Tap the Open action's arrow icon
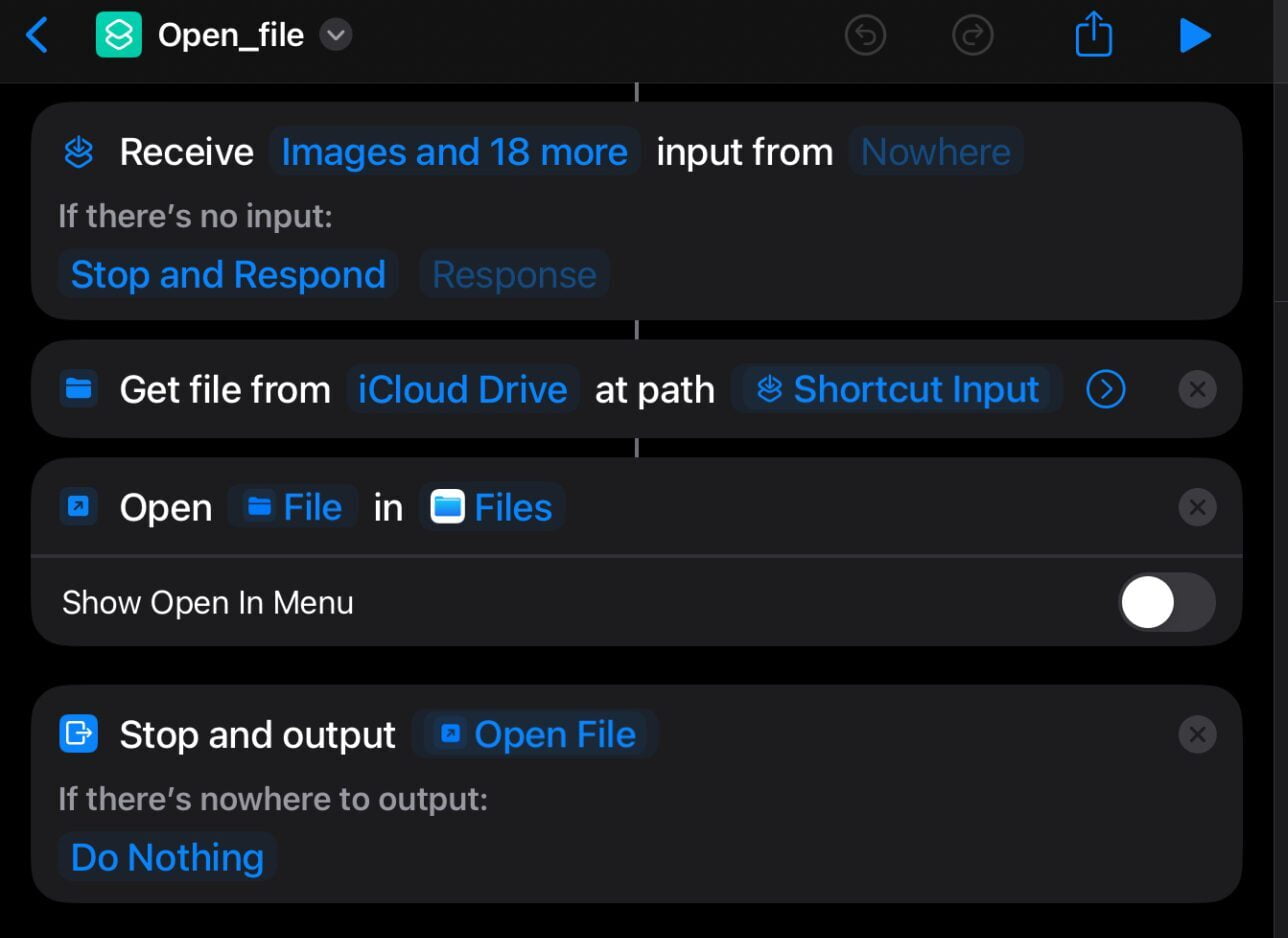The image size is (1288, 938). (x=79, y=507)
